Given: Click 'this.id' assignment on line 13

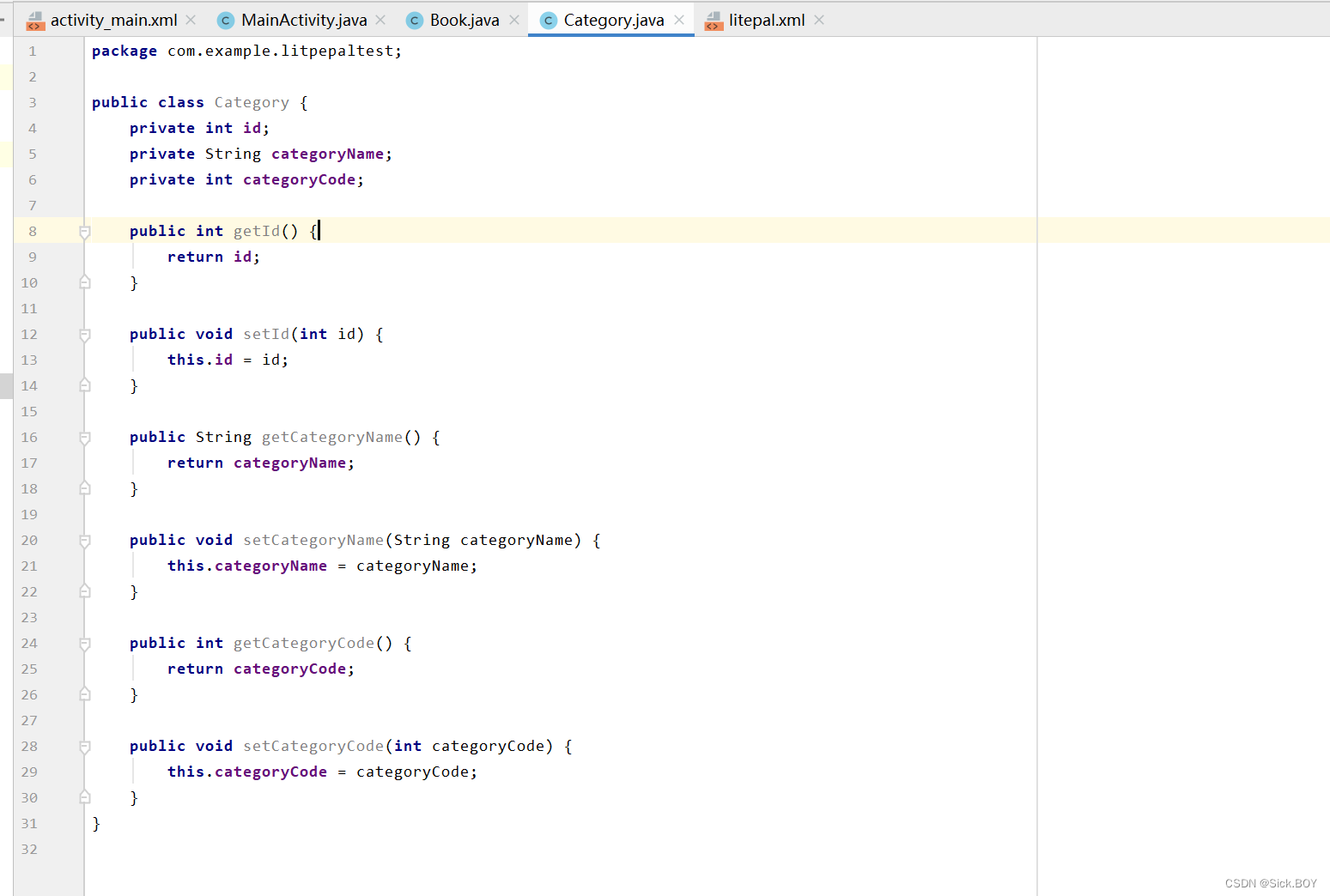Looking at the screenshot, I should coord(200,360).
